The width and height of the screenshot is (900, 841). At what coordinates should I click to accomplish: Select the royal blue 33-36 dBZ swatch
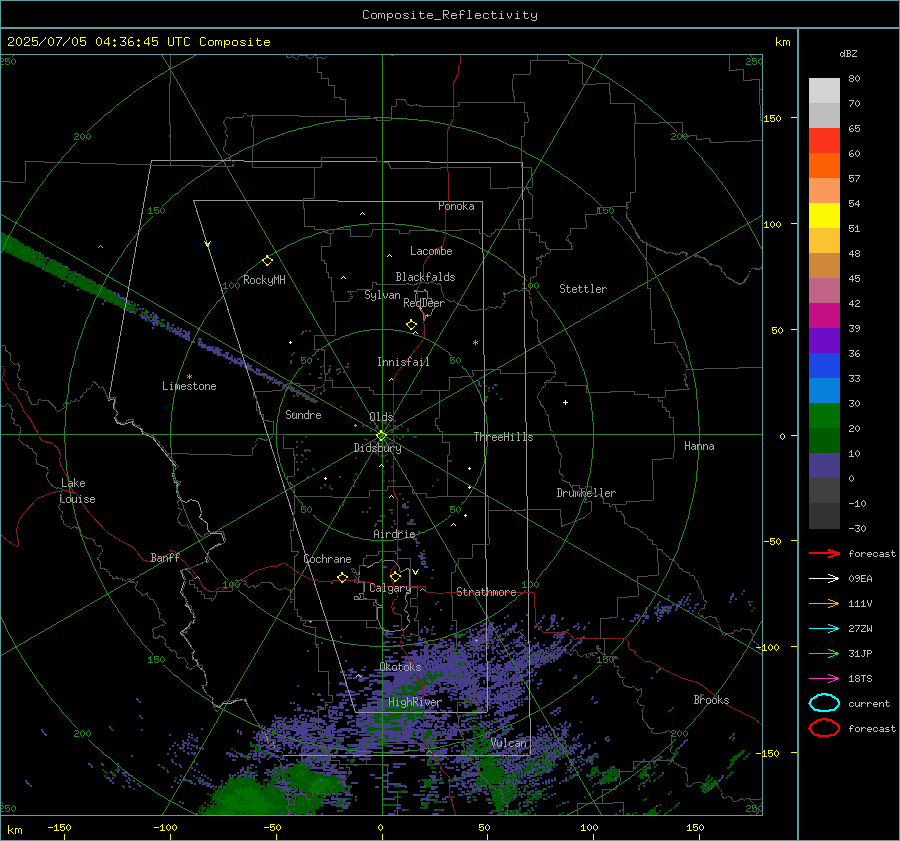[x=824, y=365]
